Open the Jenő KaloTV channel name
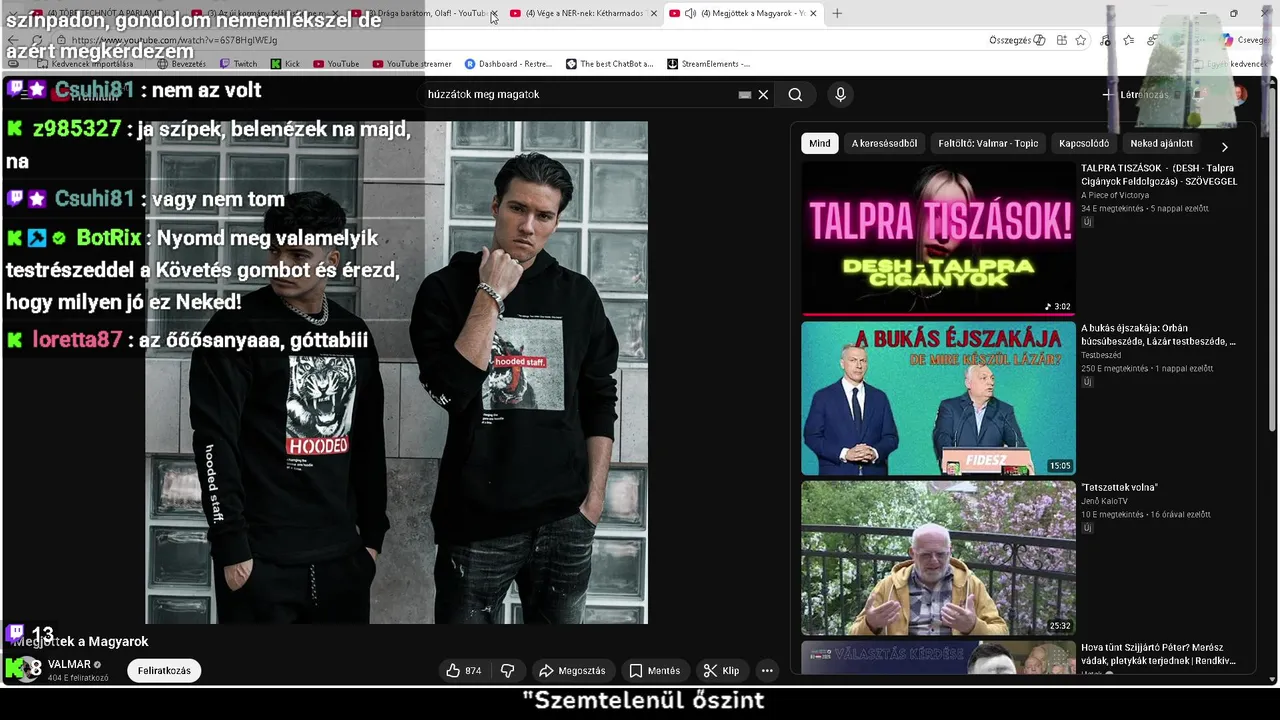1280x720 pixels. pyautogui.click(x=1104, y=501)
